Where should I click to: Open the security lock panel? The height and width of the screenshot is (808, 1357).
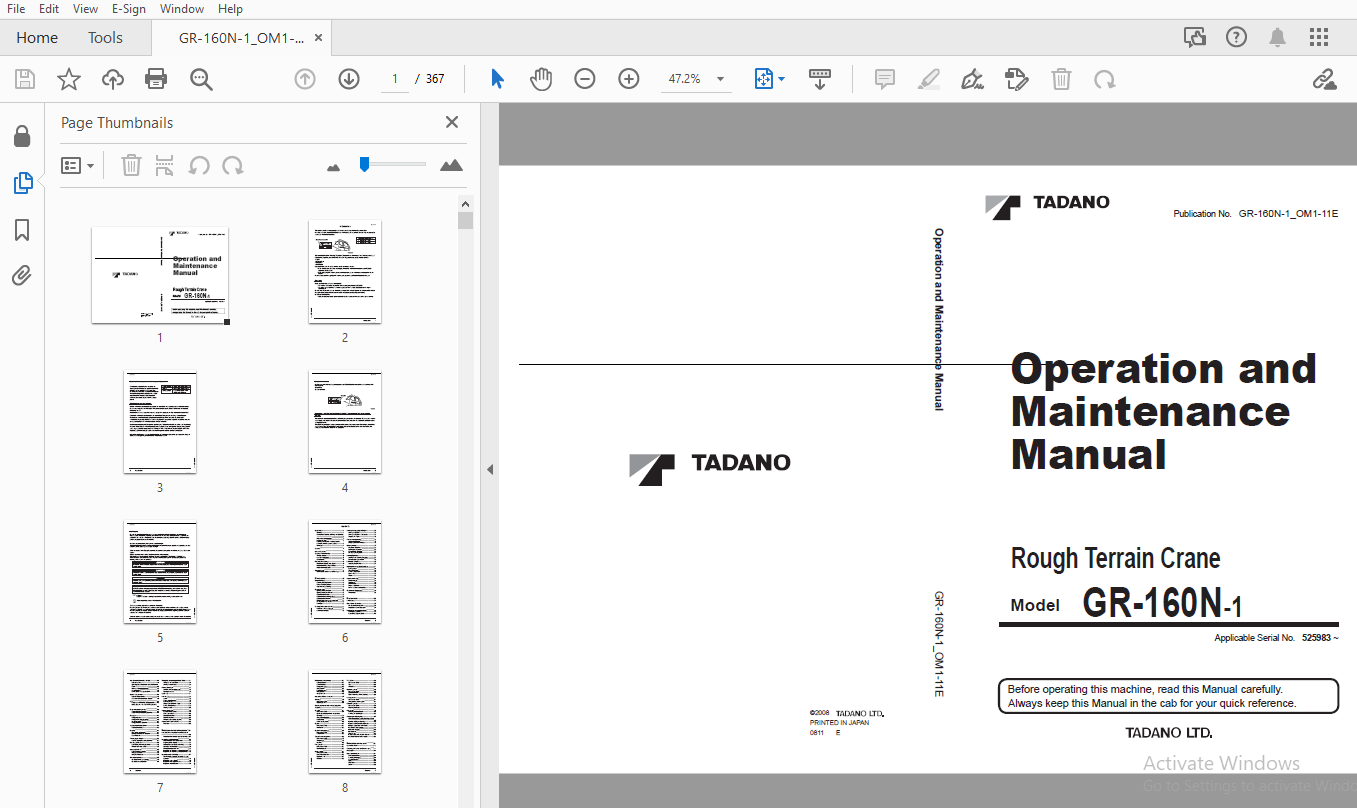22,136
